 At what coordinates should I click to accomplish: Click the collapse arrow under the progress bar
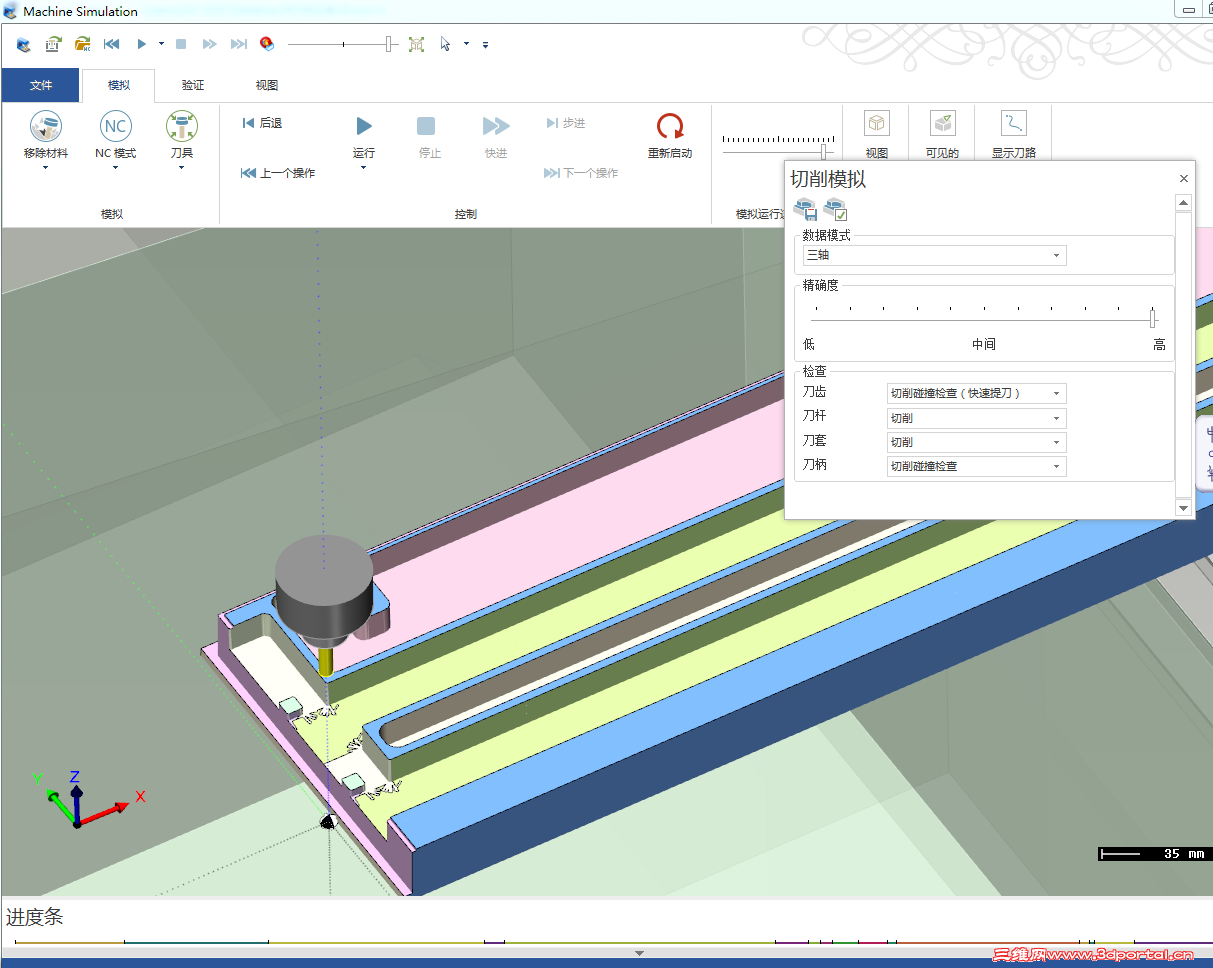[x=640, y=953]
